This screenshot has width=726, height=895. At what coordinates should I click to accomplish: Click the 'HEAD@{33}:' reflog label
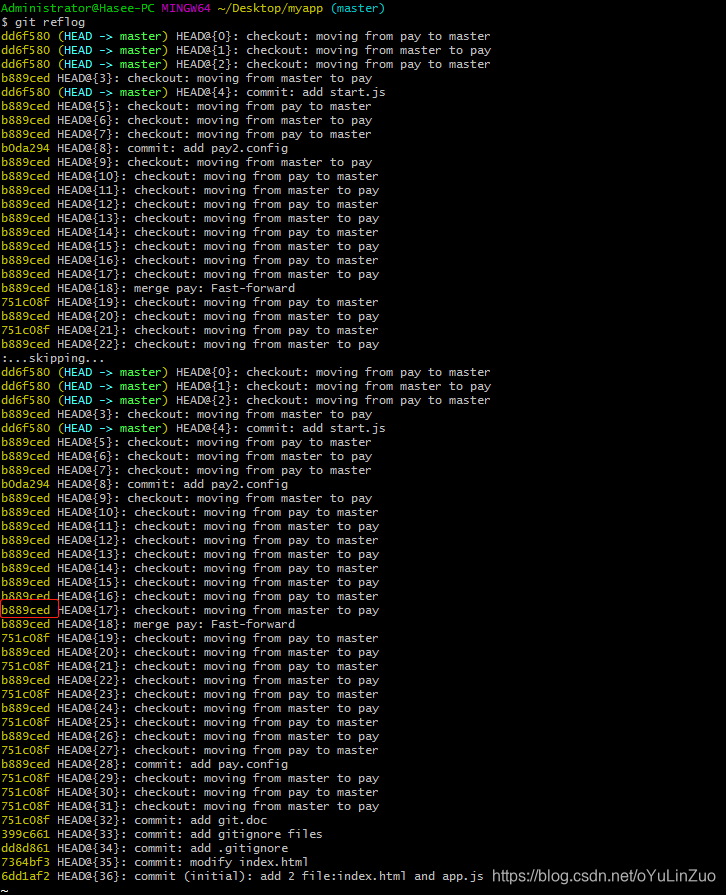tap(92, 834)
